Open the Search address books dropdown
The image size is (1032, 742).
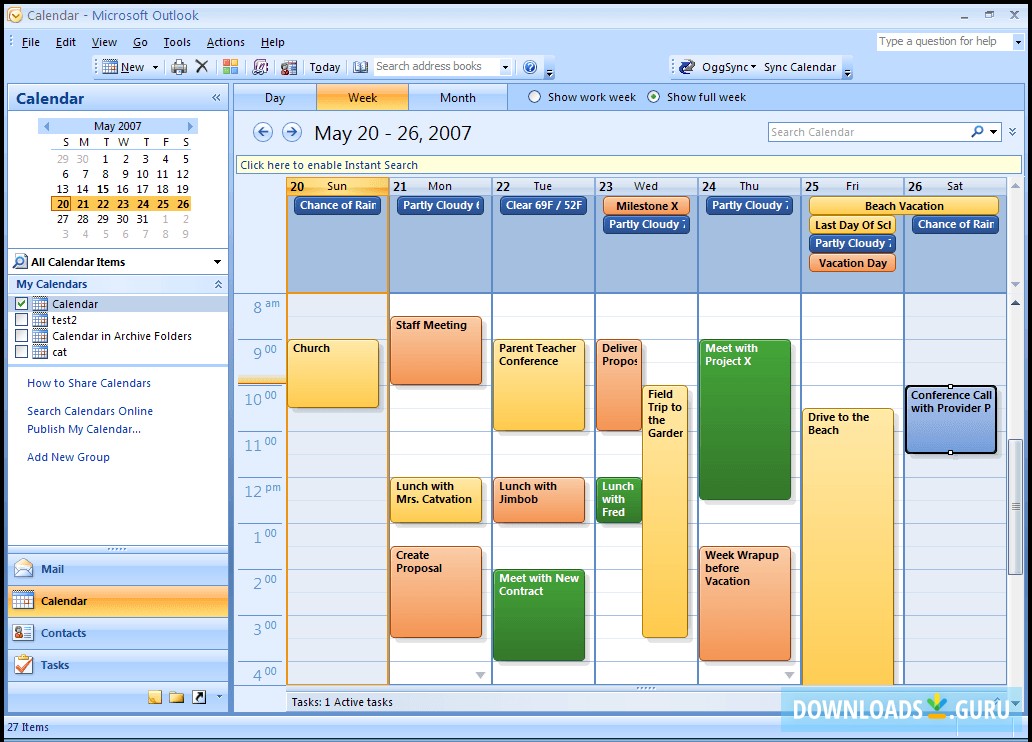tap(505, 67)
